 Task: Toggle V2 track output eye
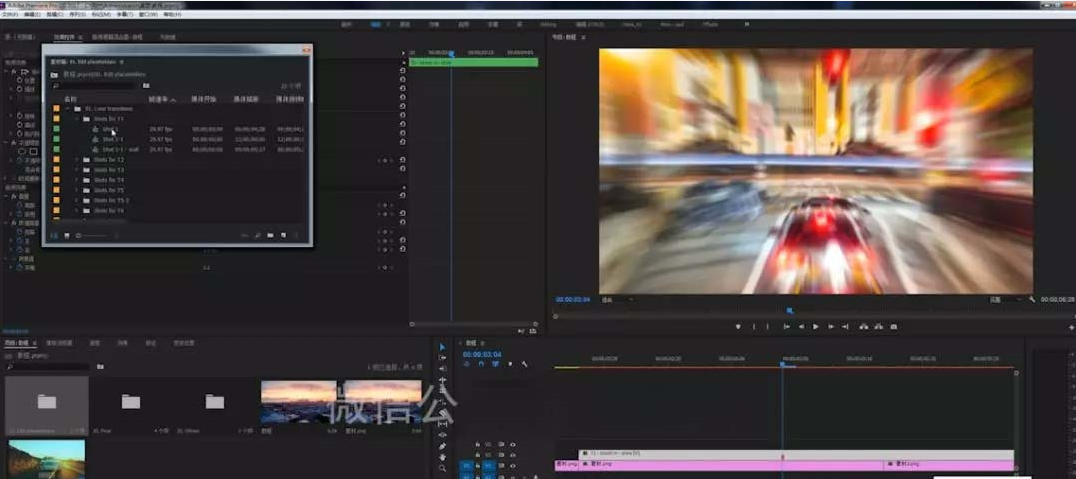(x=513, y=454)
